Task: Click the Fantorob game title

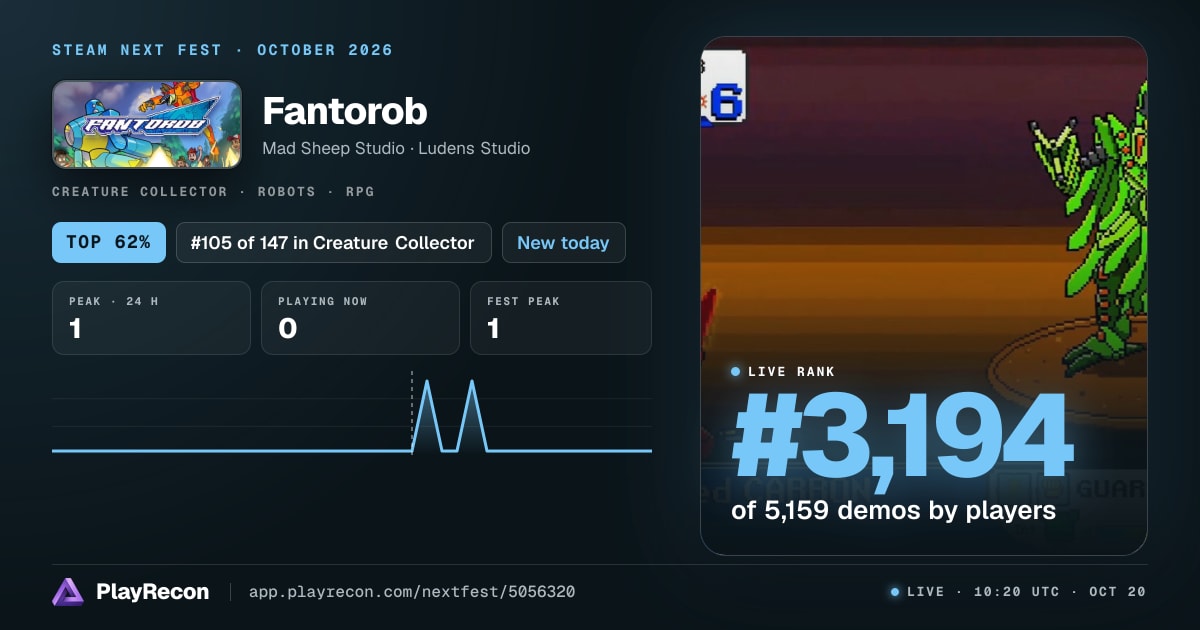Action: (344, 111)
